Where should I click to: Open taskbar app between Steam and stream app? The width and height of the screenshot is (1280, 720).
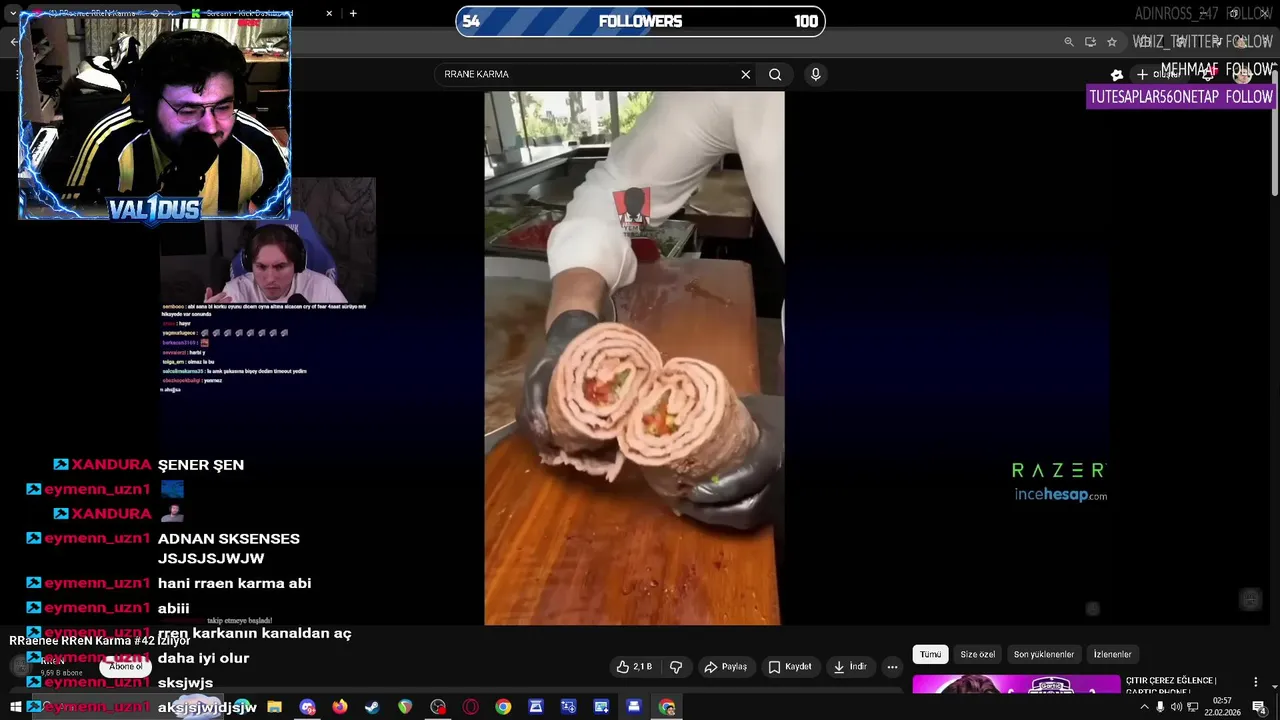tap(405, 707)
